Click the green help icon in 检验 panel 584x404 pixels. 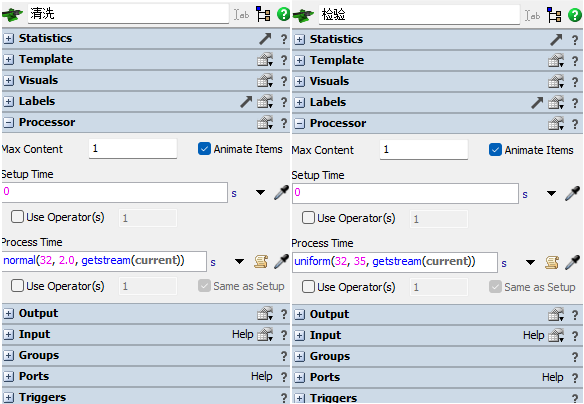click(575, 15)
